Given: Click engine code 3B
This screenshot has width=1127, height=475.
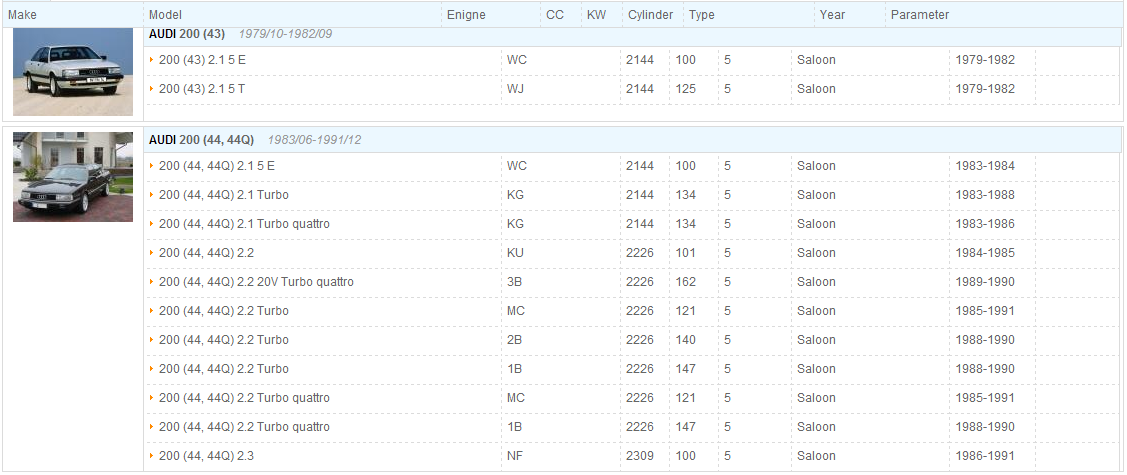Looking at the screenshot, I should point(515,282).
